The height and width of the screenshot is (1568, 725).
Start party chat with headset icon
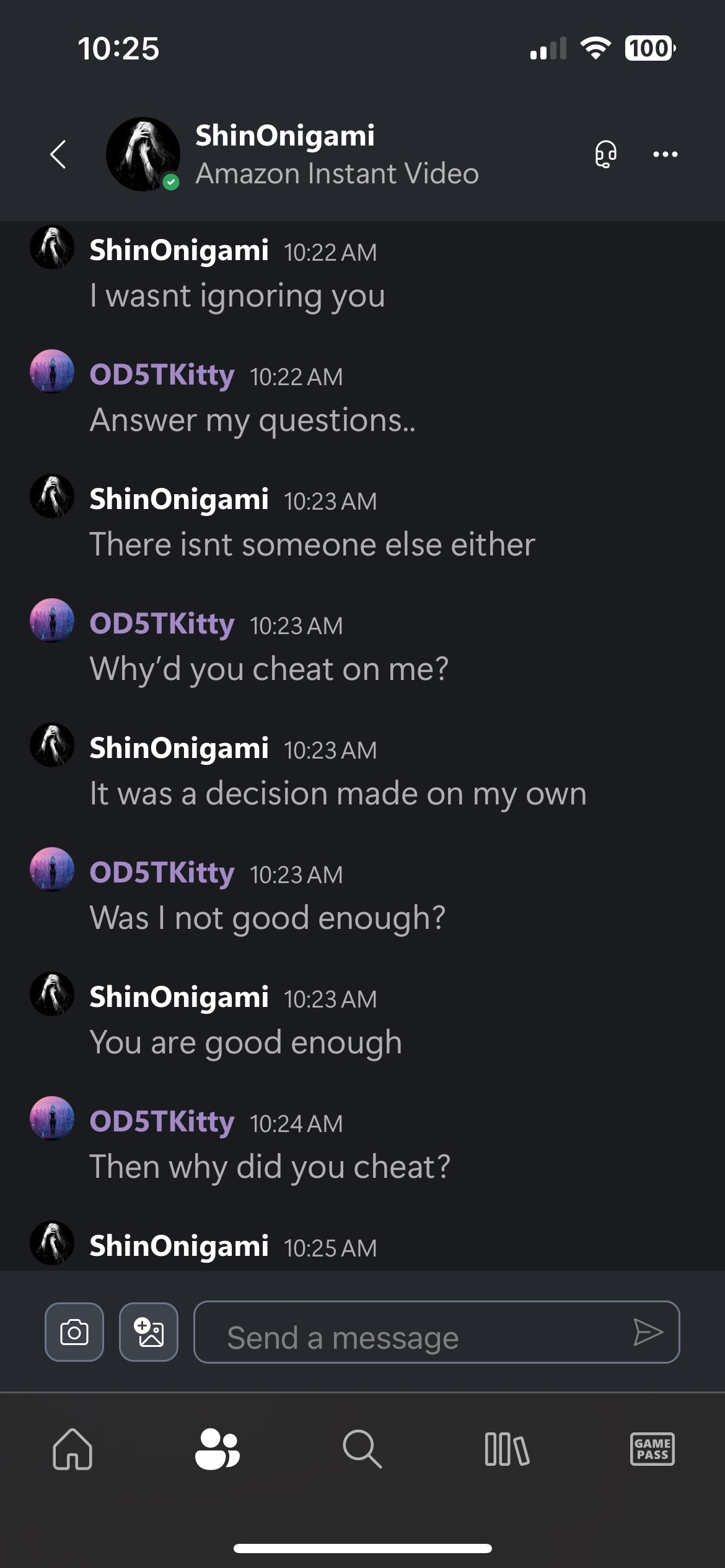click(x=605, y=154)
